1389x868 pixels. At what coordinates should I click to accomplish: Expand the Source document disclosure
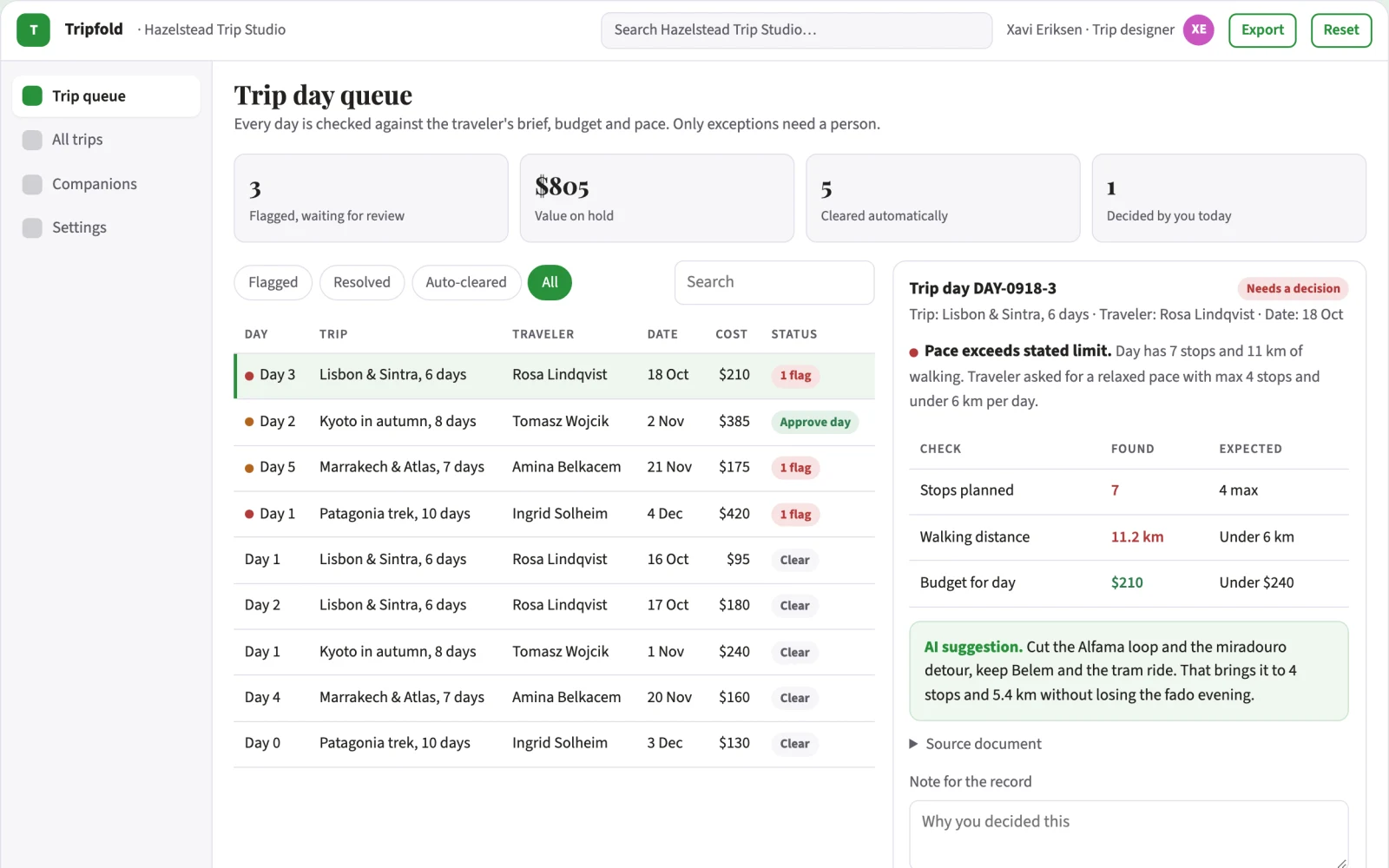pos(975,744)
